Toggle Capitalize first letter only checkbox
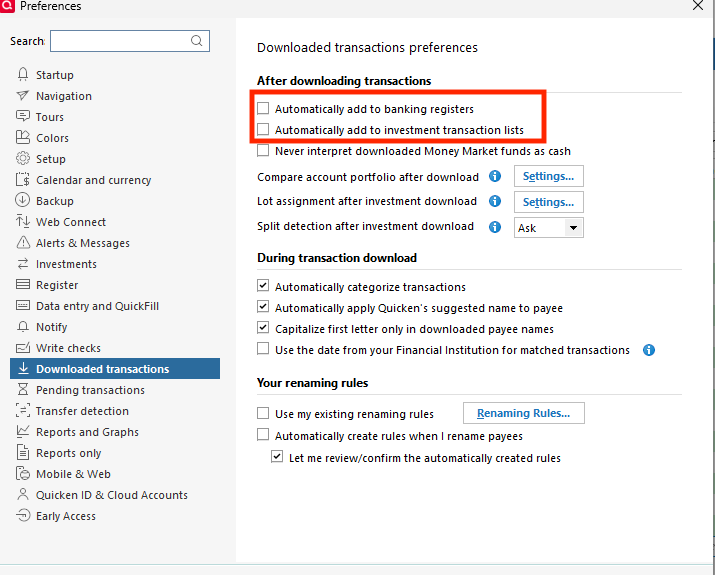 pyautogui.click(x=263, y=327)
